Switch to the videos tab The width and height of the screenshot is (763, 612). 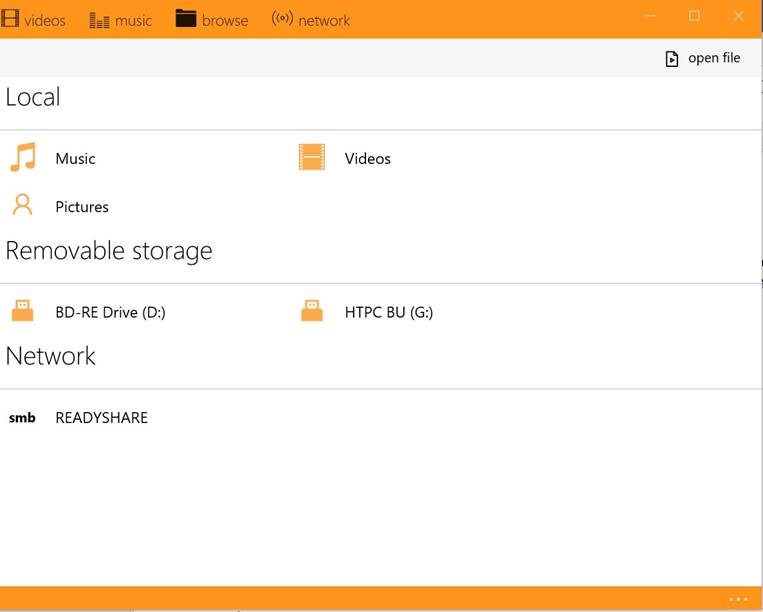tap(45, 21)
